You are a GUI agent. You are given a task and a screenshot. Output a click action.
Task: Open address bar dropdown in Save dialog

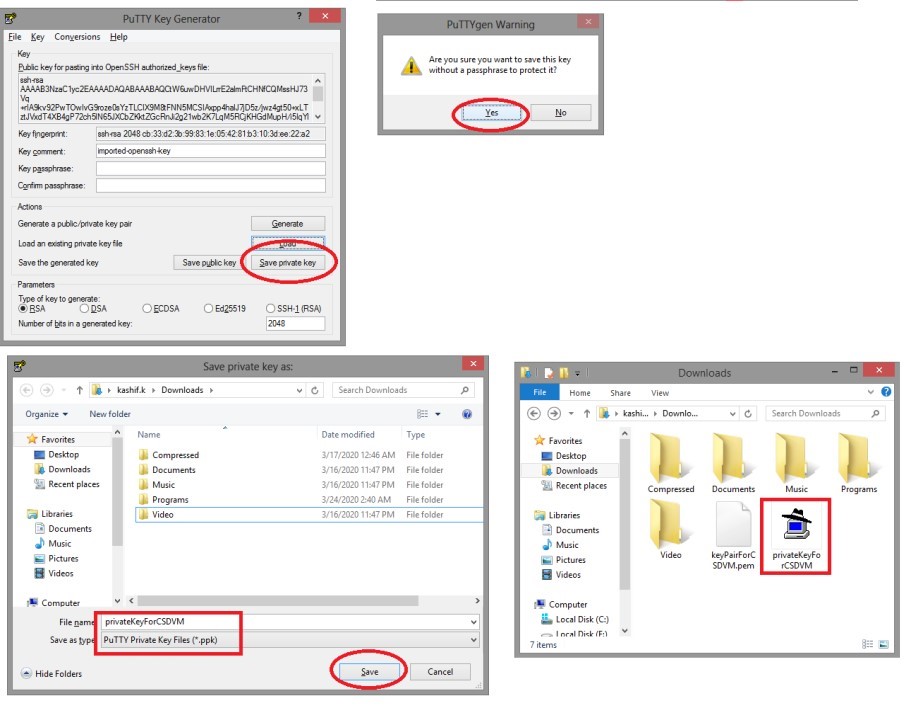point(299,390)
